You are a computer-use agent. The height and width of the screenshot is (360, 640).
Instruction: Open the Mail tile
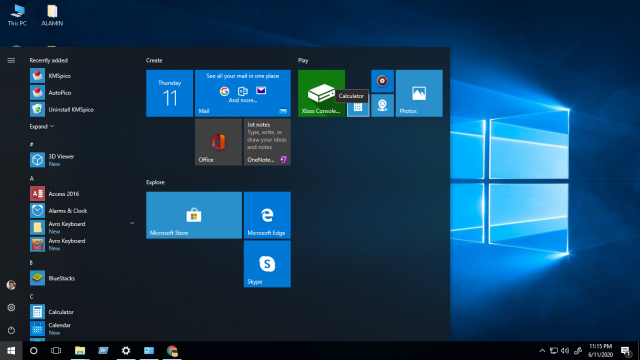tap(243, 93)
